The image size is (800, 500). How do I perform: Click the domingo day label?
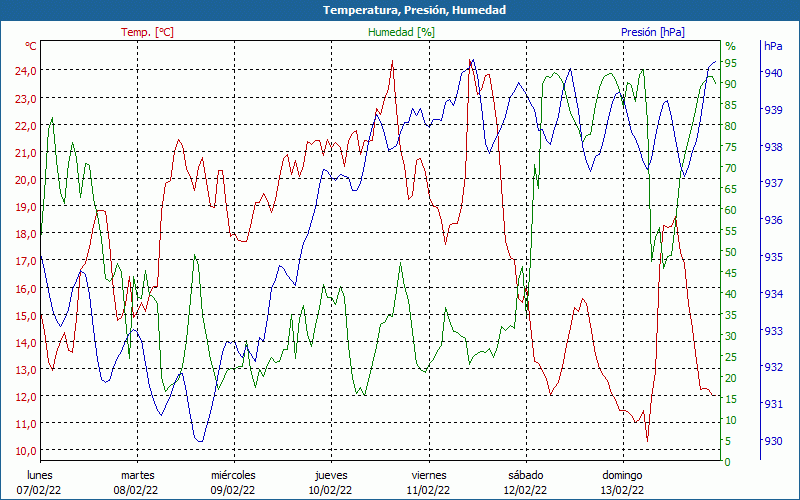tap(622, 476)
